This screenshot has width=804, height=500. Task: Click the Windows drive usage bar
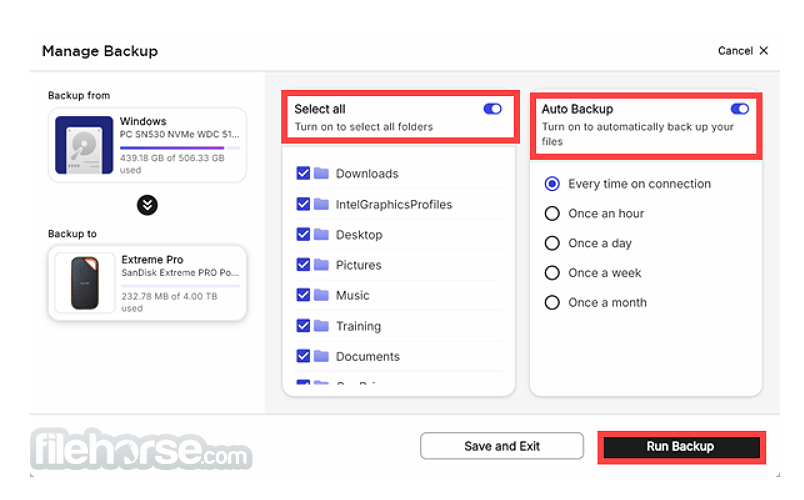coord(179,148)
